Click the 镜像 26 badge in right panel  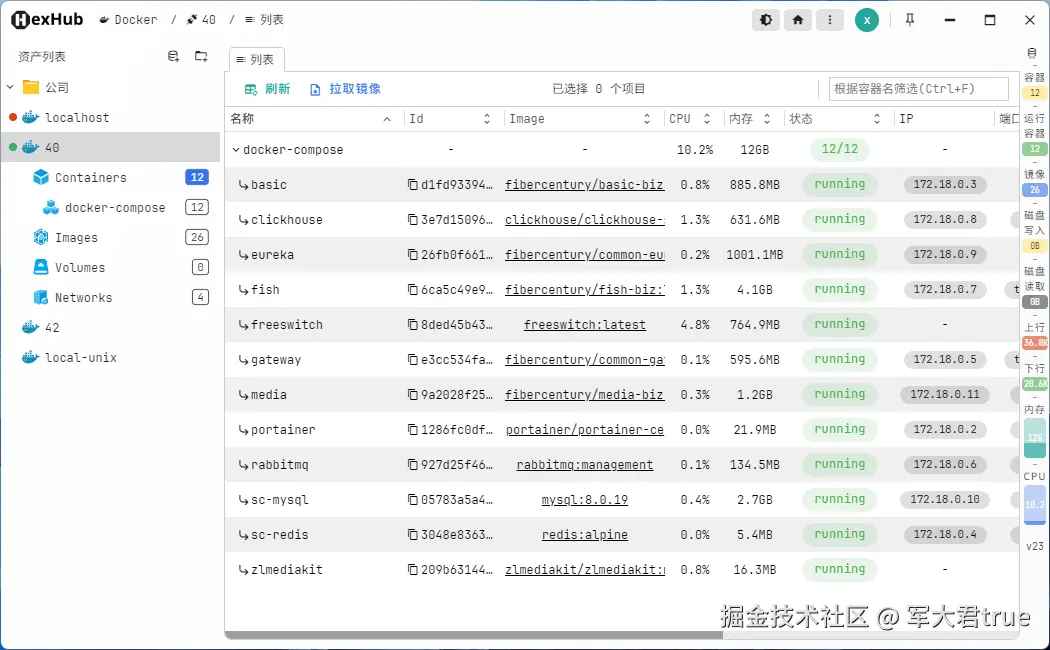pyautogui.click(x=1035, y=190)
